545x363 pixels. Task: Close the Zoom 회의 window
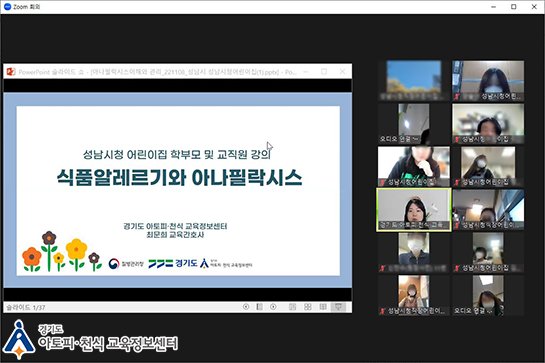534,7
